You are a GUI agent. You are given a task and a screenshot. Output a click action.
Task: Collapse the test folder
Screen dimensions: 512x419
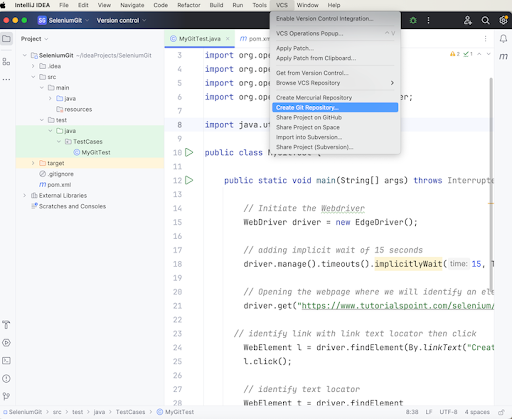tap(42, 120)
